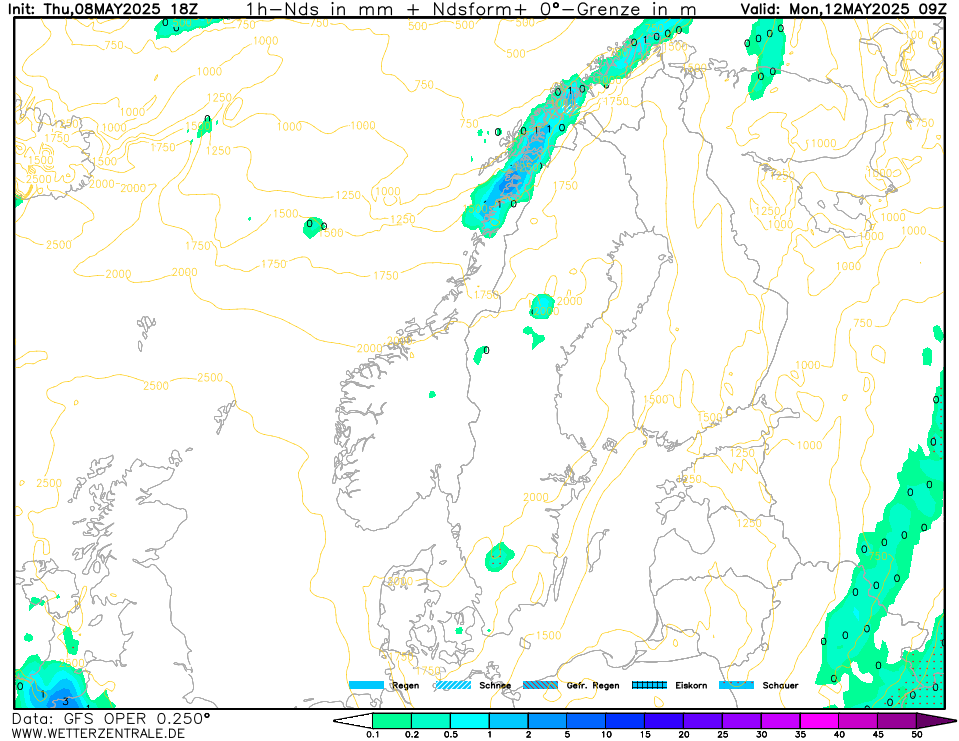Screen dimensions: 959x741
Task: Click the Schauer legend swatch
Action: (x=736, y=685)
